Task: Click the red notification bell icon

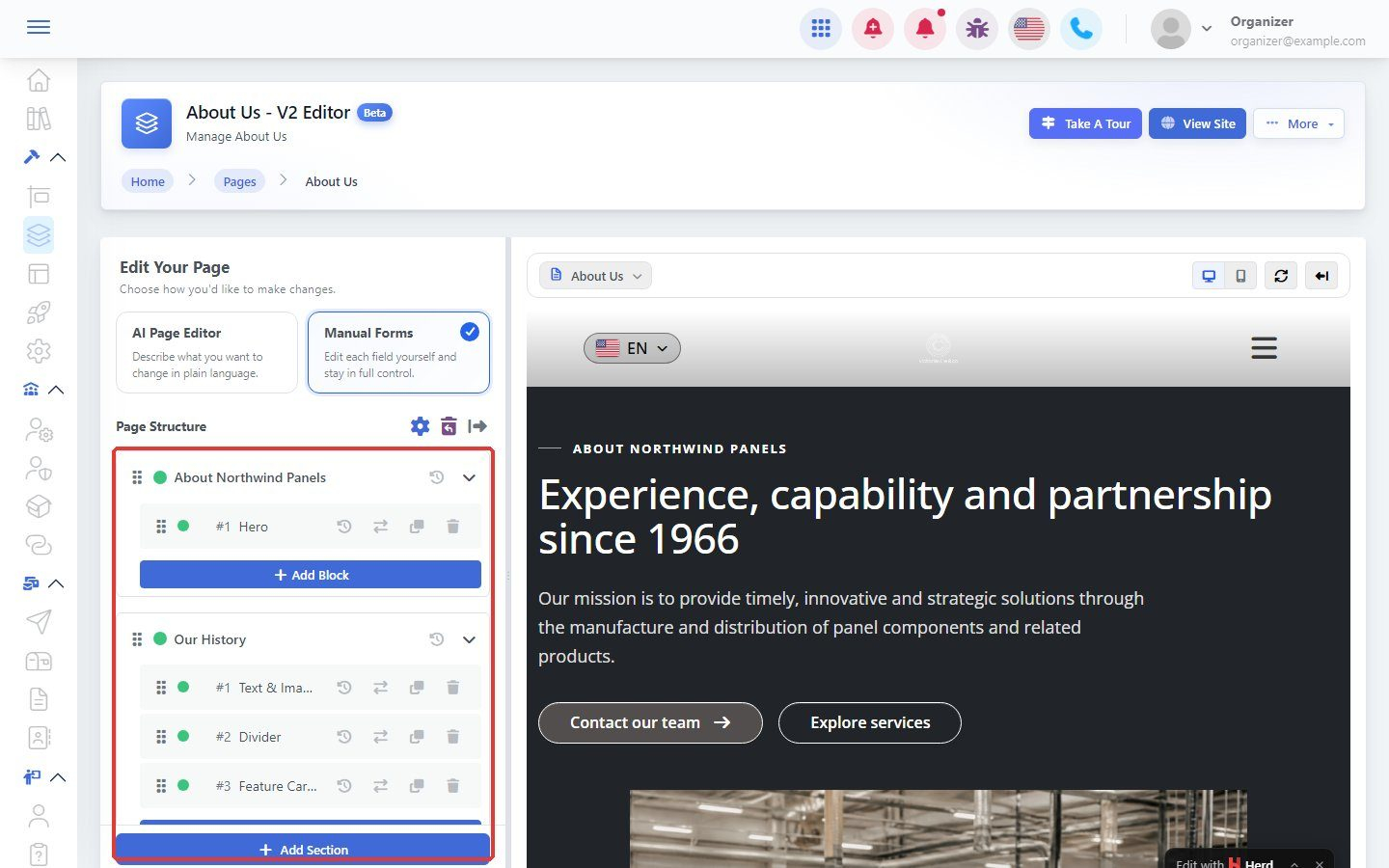Action: [925, 29]
